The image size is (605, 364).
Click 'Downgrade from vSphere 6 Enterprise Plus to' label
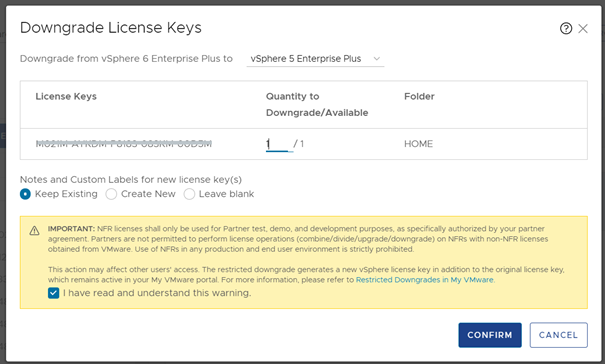126,59
